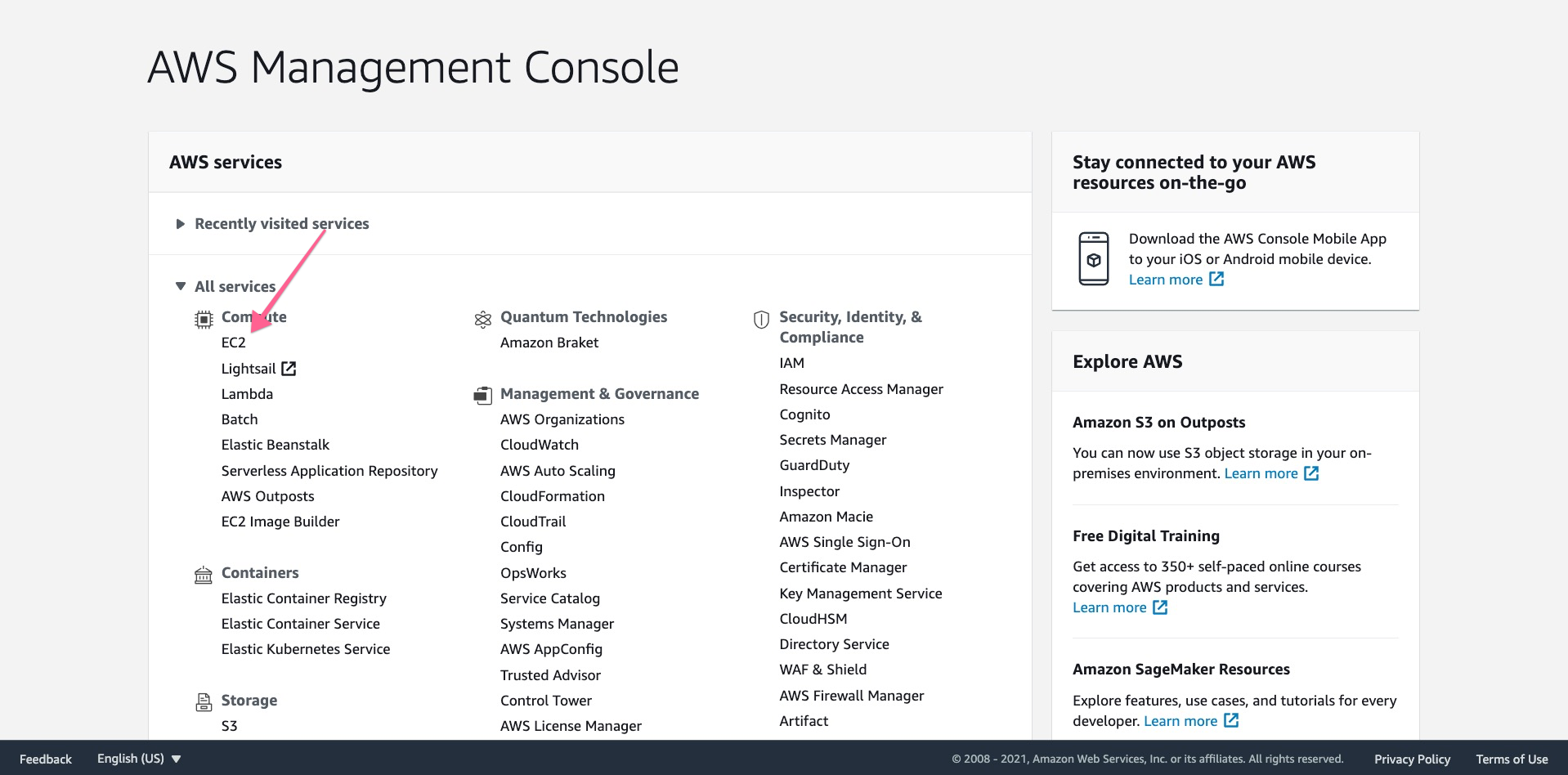Open AWS AppConfig

pos(551,649)
